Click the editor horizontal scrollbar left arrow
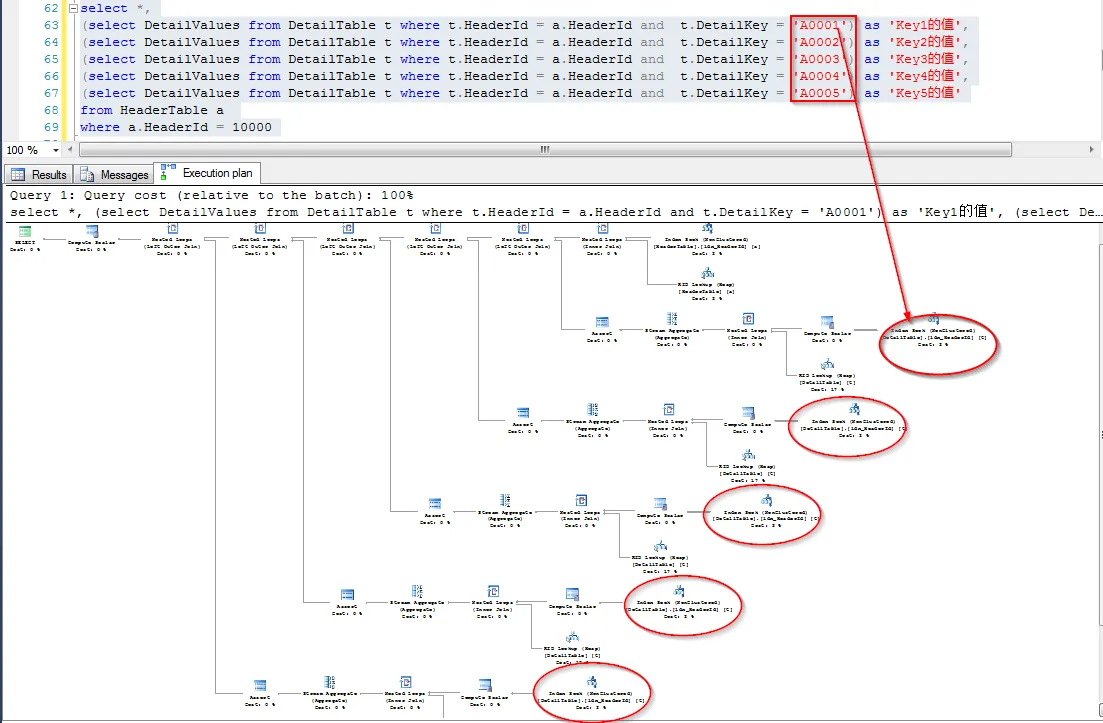This screenshot has width=1103, height=723. pos(70,150)
